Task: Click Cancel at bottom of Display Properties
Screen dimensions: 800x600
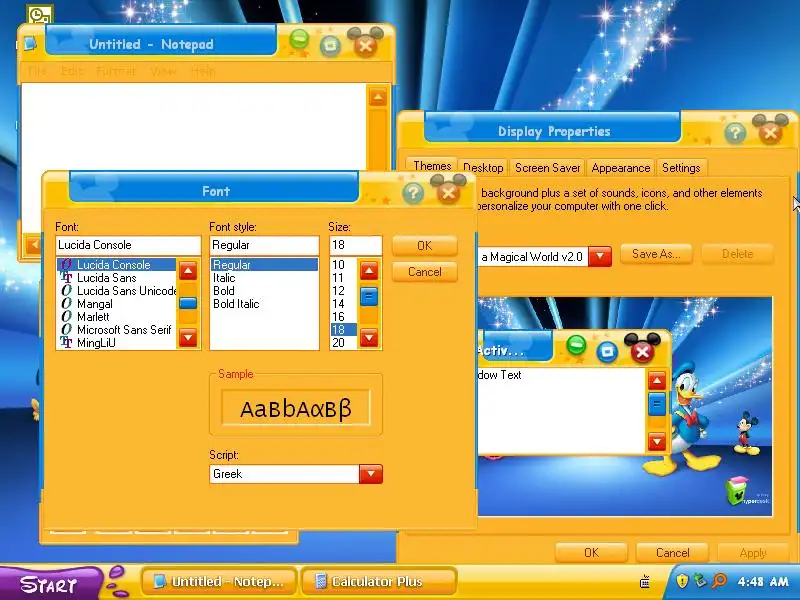Action: (x=672, y=553)
